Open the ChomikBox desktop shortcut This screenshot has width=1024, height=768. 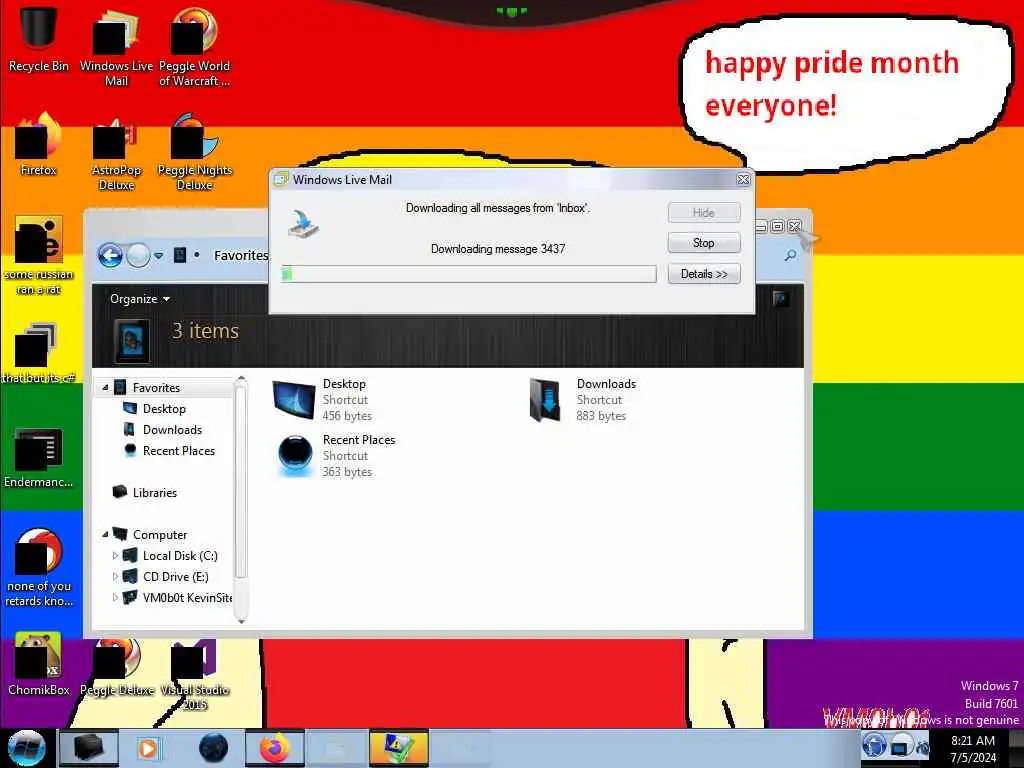point(38,664)
